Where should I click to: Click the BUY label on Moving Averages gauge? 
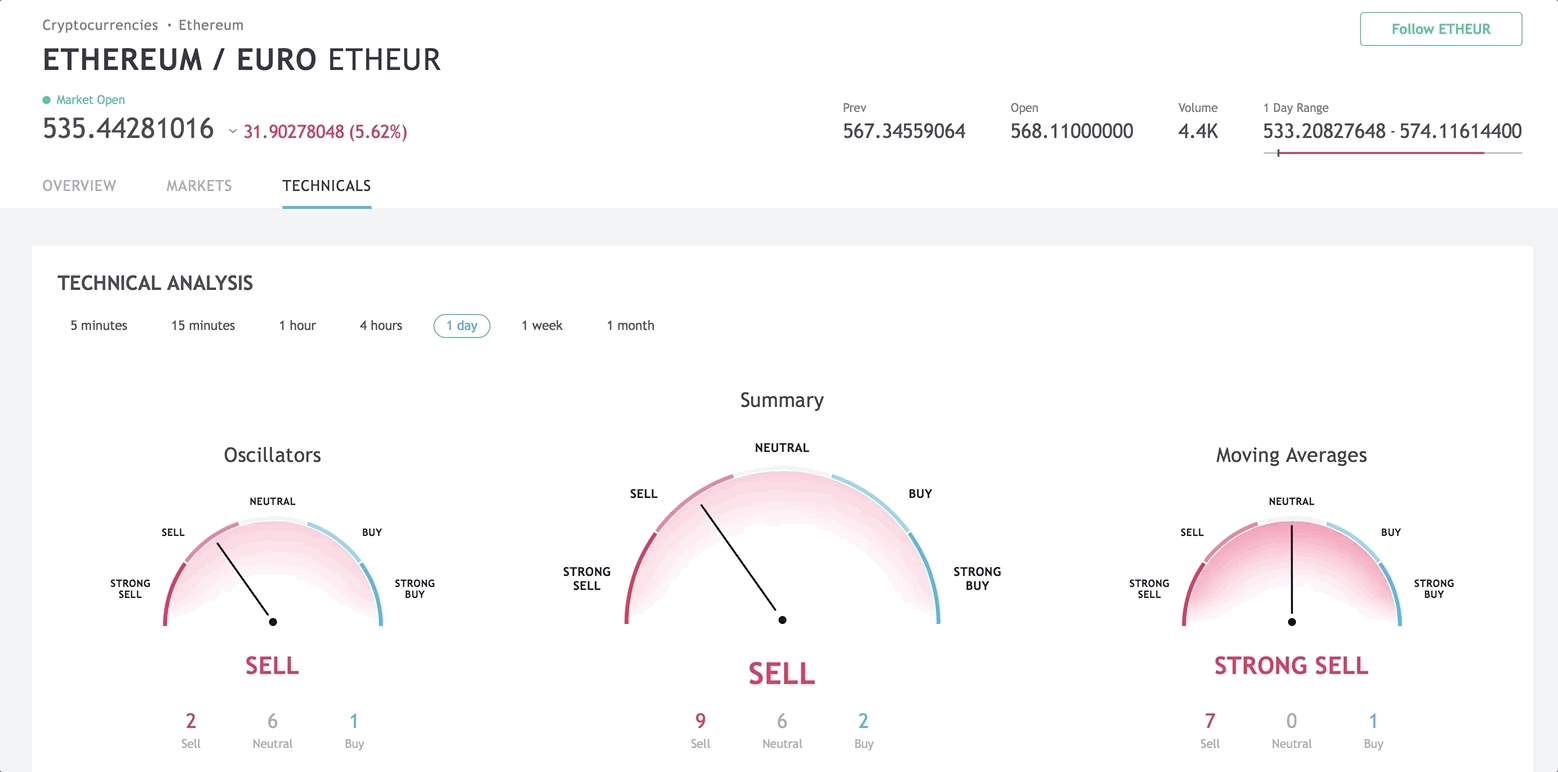(1391, 533)
